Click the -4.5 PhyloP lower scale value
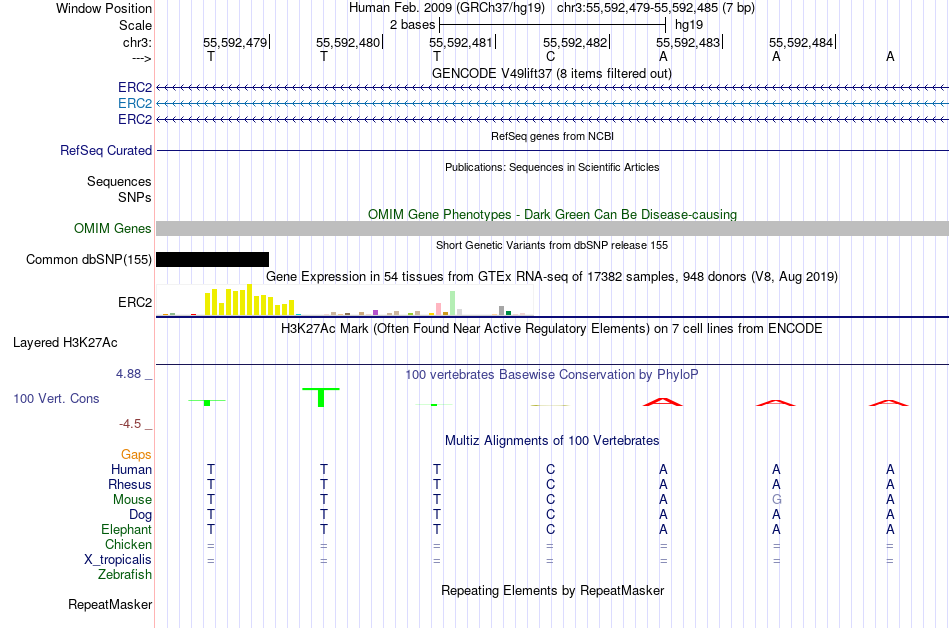The image size is (950, 628). coord(130,424)
